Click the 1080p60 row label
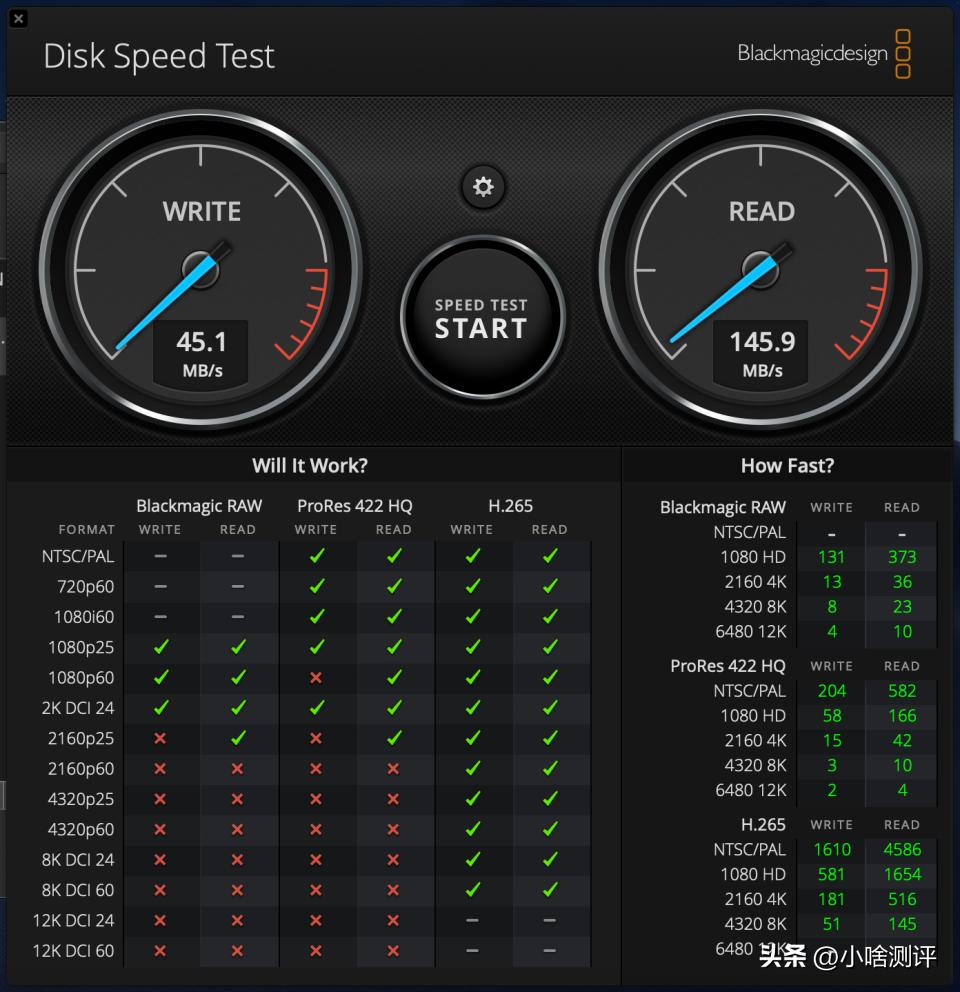The image size is (960, 992). point(81,678)
